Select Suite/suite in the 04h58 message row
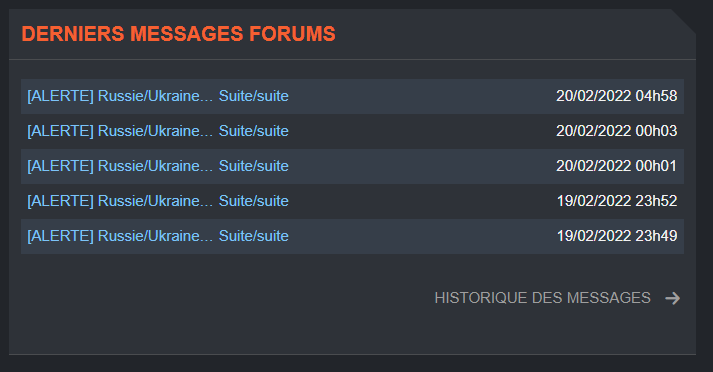 [x=254, y=96]
